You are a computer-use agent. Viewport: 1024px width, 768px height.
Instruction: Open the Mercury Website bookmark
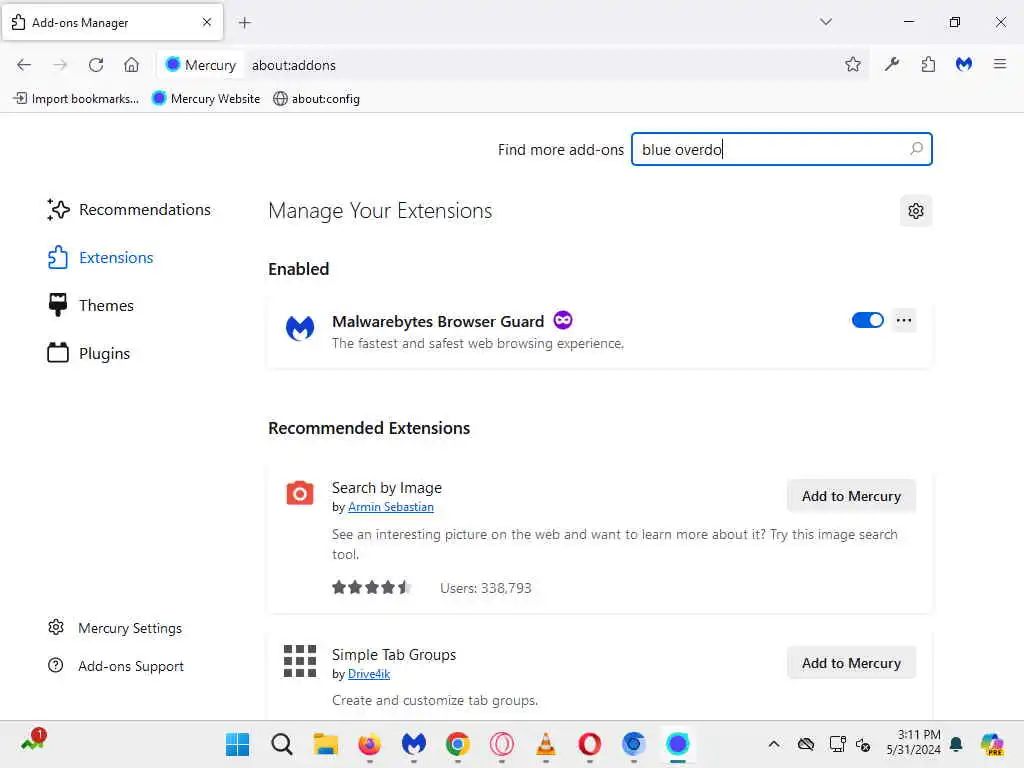(x=206, y=99)
